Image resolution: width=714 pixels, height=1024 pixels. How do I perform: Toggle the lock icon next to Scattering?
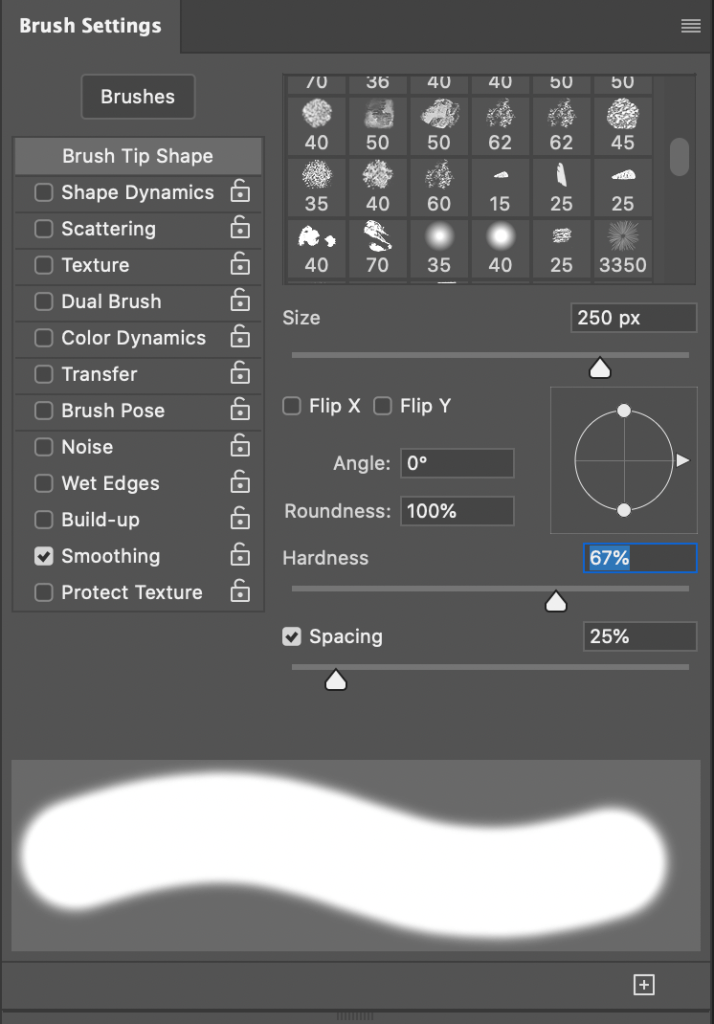(x=240, y=228)
